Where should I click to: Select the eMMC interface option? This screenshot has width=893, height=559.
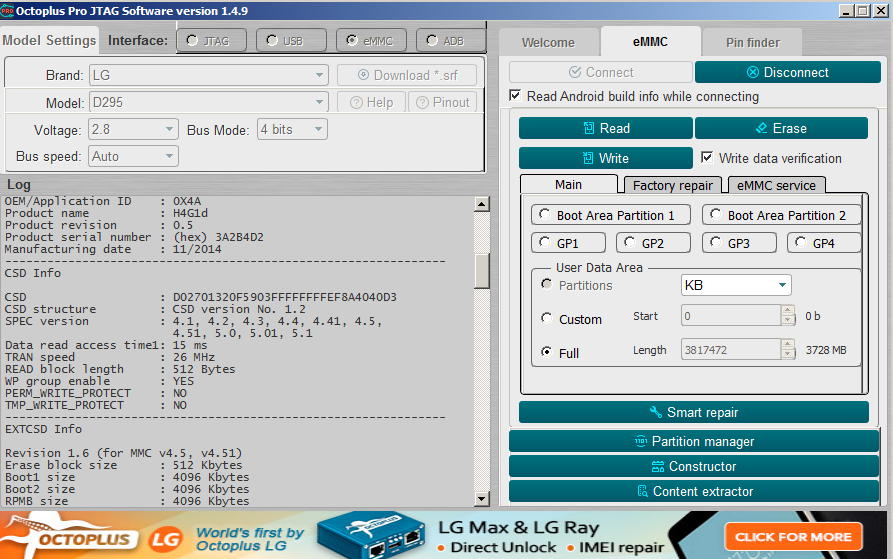[371, 40]
